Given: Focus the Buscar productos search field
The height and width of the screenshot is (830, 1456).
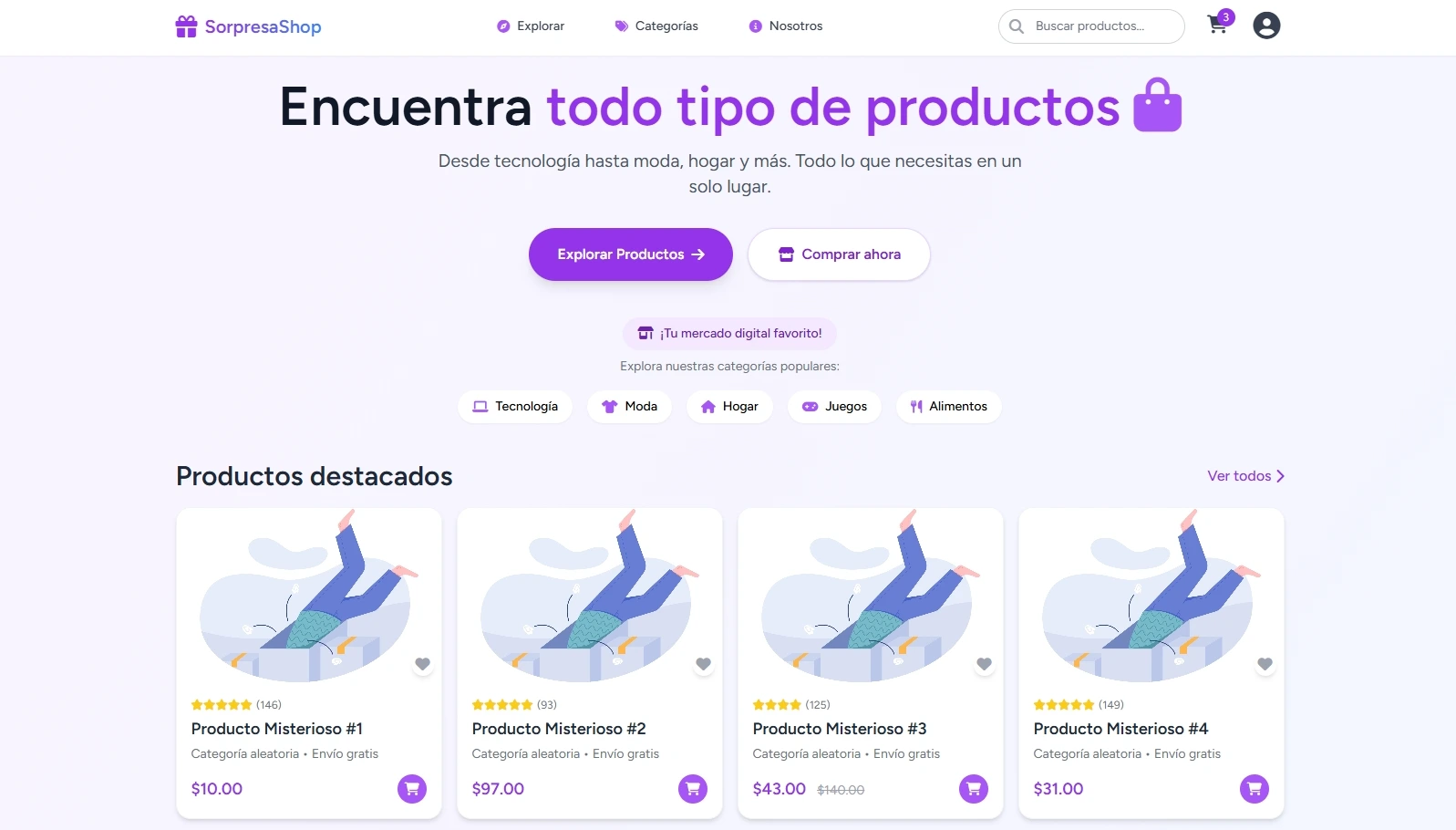Looking at the screenshot, I should pyautogui.click(x=1091, y=26).
